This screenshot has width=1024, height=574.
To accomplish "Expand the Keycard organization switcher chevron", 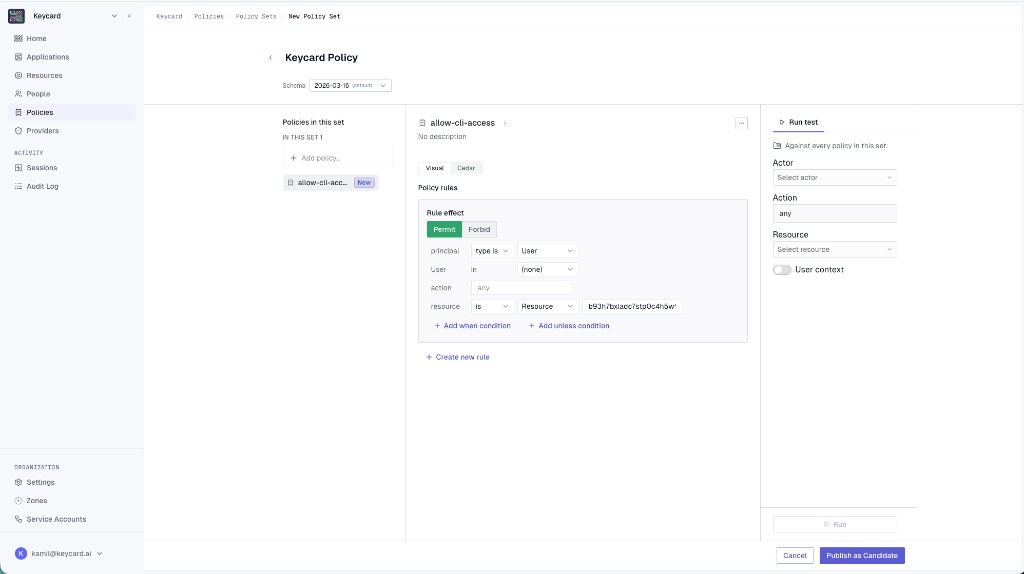I will [114, 16].
